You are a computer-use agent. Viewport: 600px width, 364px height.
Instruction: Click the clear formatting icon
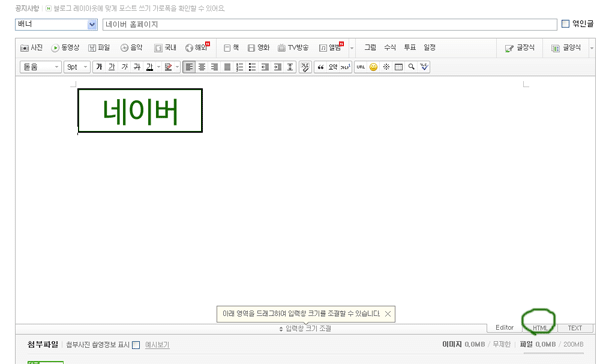click(305, 67)
